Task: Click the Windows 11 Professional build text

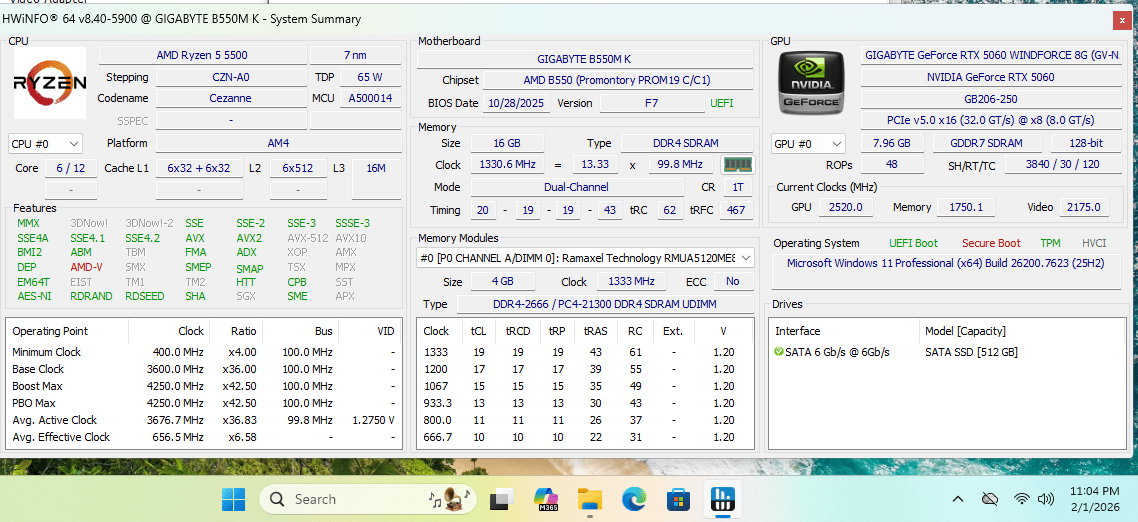Action: pos(945,263)
